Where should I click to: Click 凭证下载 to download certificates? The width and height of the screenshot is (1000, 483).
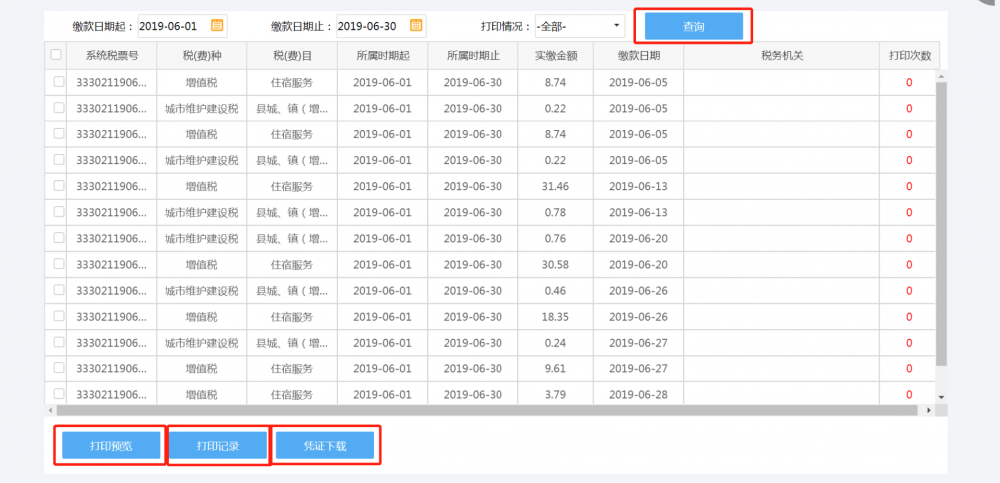click(x=324, y=445)
